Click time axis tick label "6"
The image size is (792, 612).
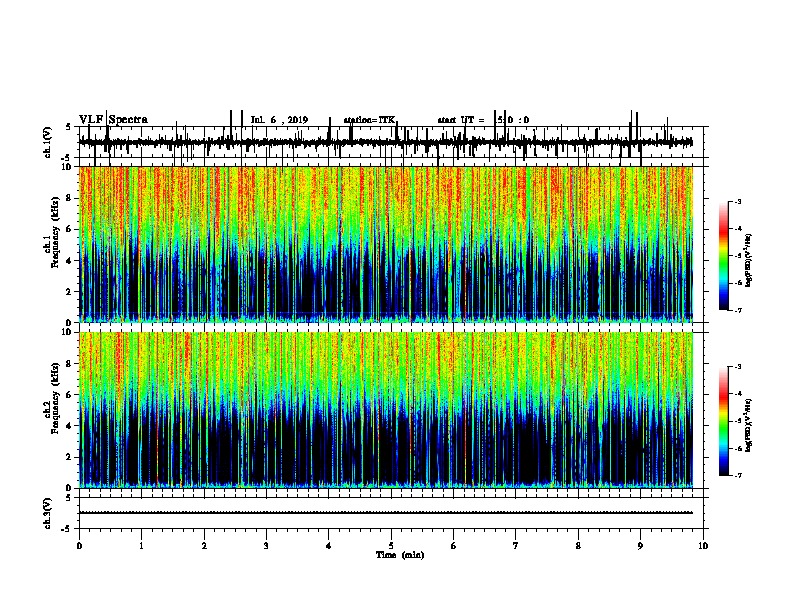coord(454,546)
